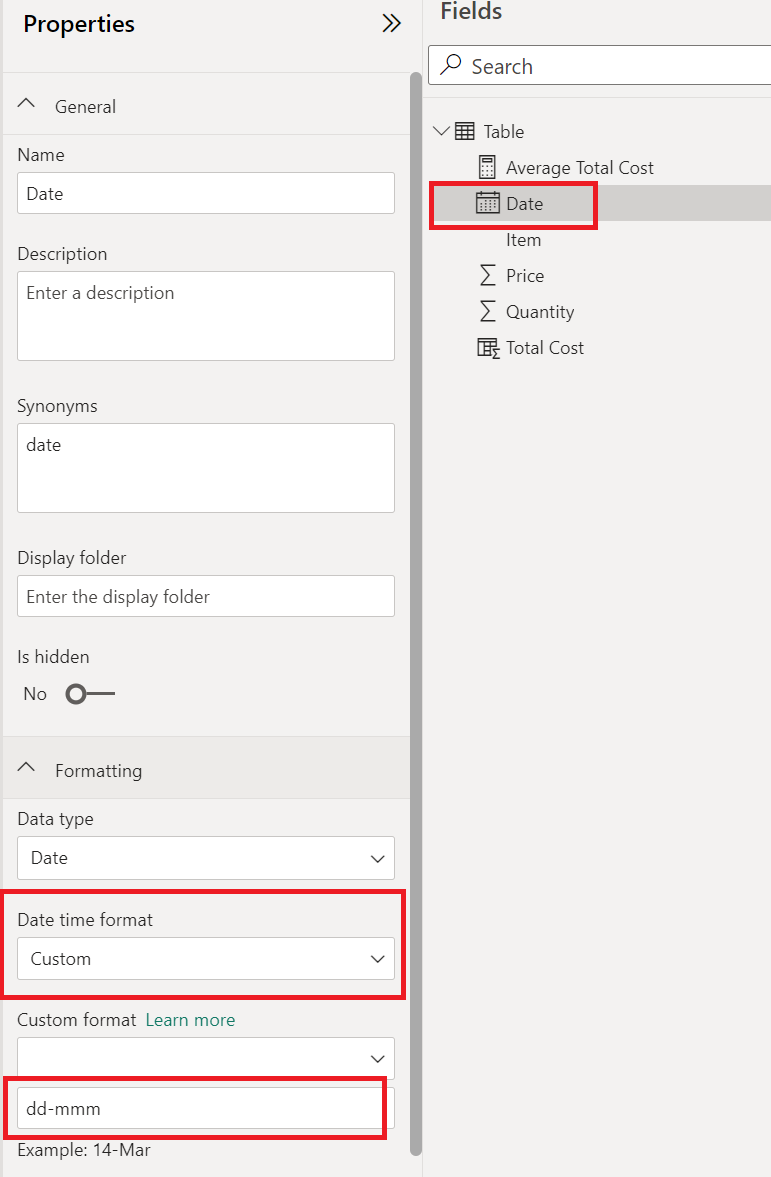Open the Custom format dropdown
This screenshot has height=1177, width=771.
(x=206, y=1058)
